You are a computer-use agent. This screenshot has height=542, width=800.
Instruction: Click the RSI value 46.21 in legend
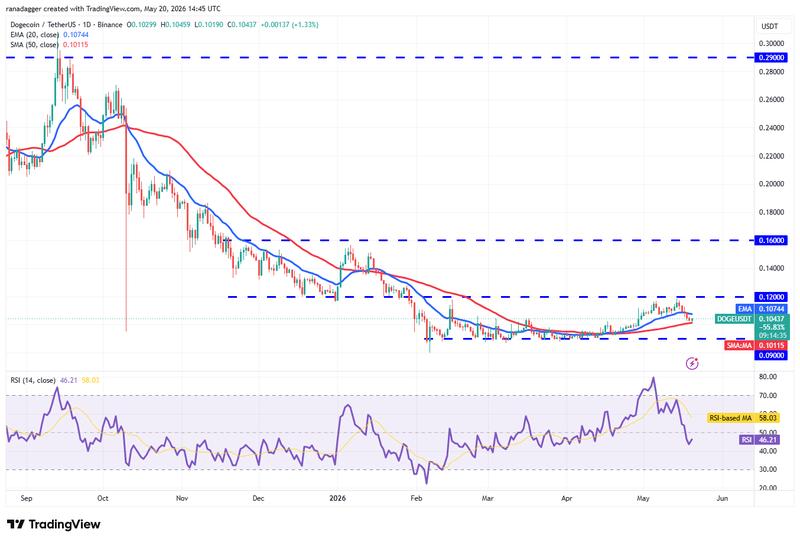click(x=68, y=380)
